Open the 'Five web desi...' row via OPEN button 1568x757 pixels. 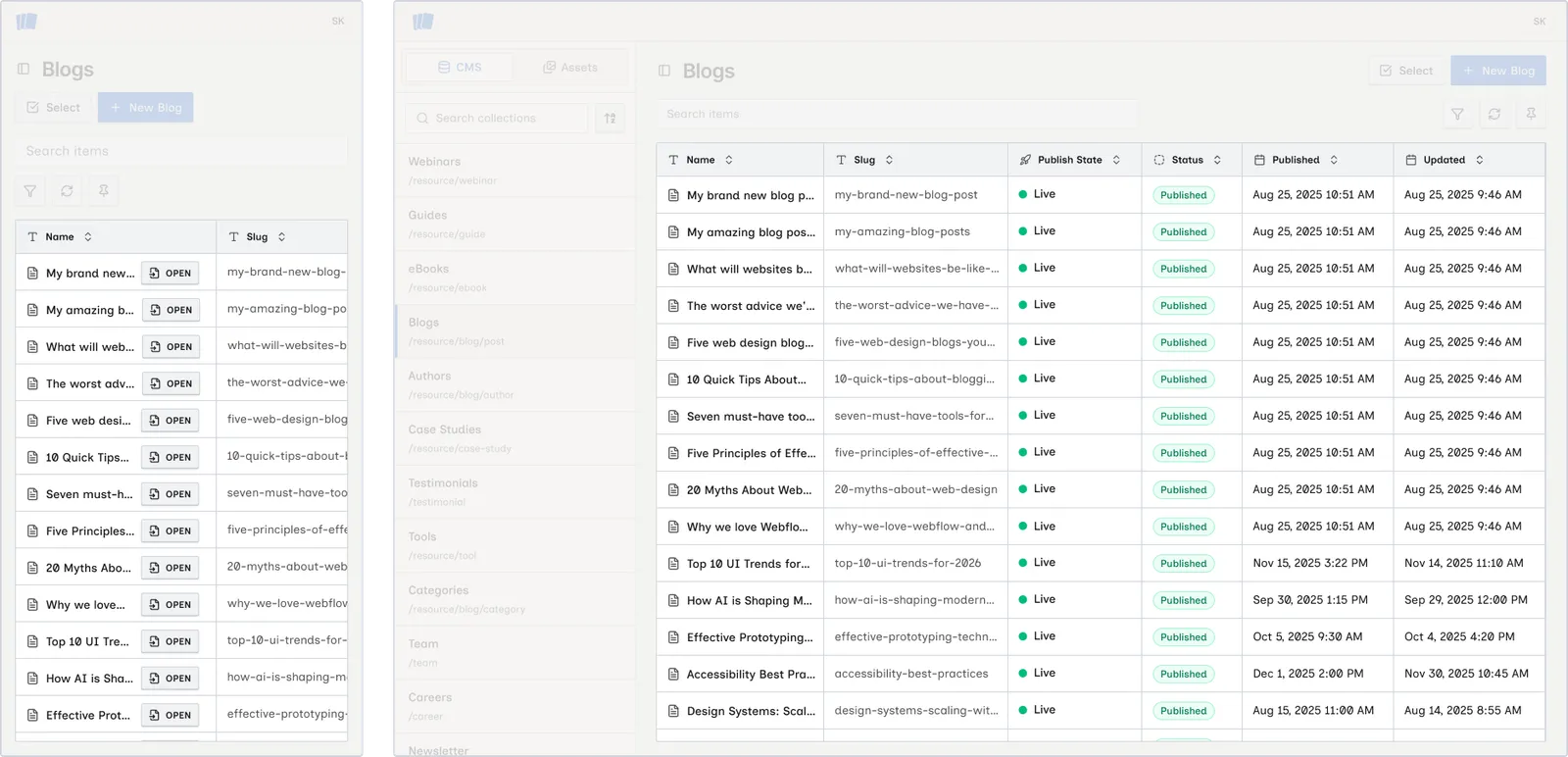[x=171, y=421]
